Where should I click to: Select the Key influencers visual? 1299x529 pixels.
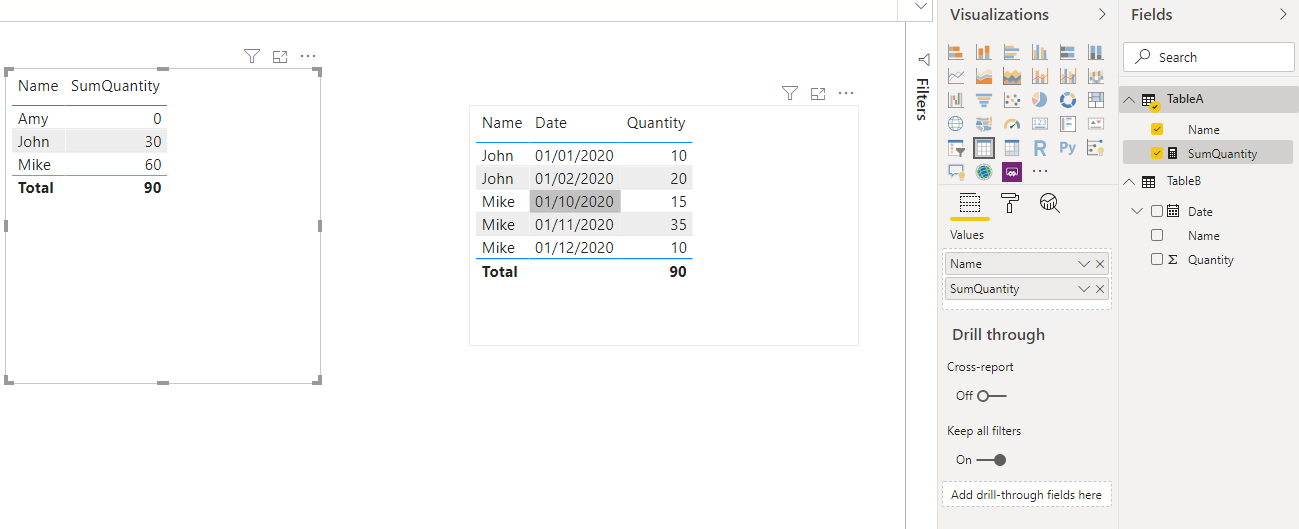pos(1095,148)
